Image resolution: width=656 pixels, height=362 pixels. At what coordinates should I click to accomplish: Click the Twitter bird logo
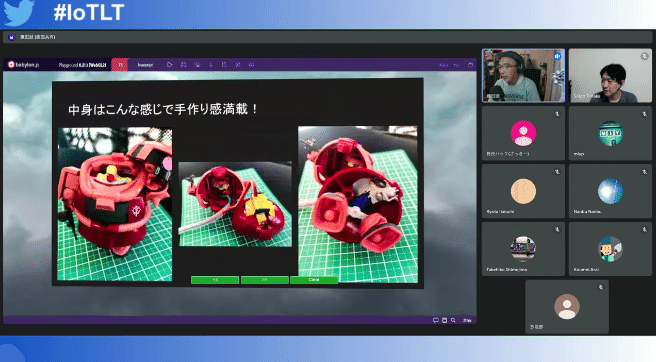pos(18,12)
